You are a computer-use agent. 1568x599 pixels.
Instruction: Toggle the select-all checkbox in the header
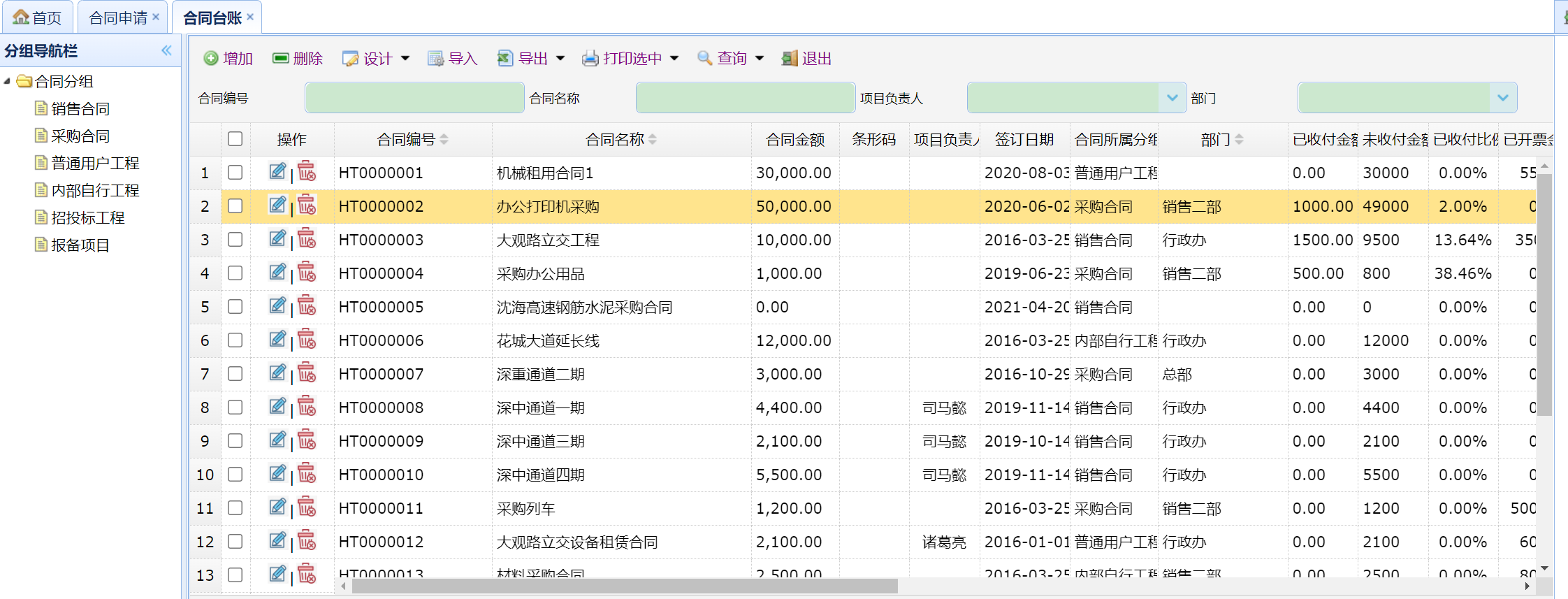pos(235,139)
